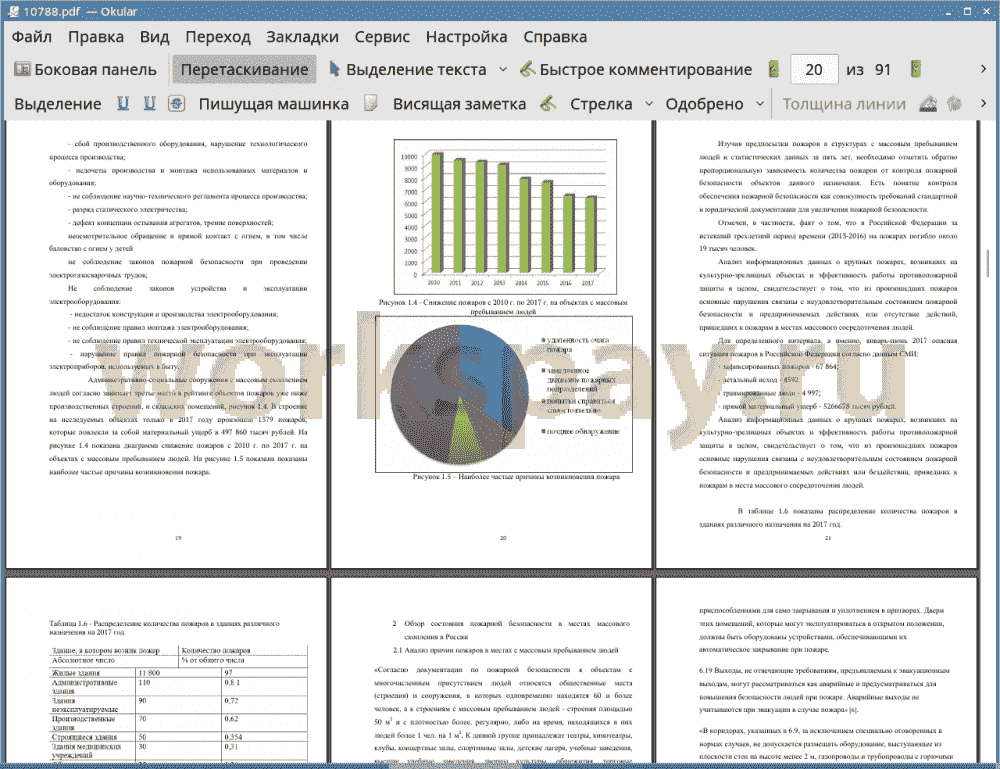Activate Выделение текста selection mode
This screenshot has width=1000, height=769.
pyautogui.click(x=408, y=69)
